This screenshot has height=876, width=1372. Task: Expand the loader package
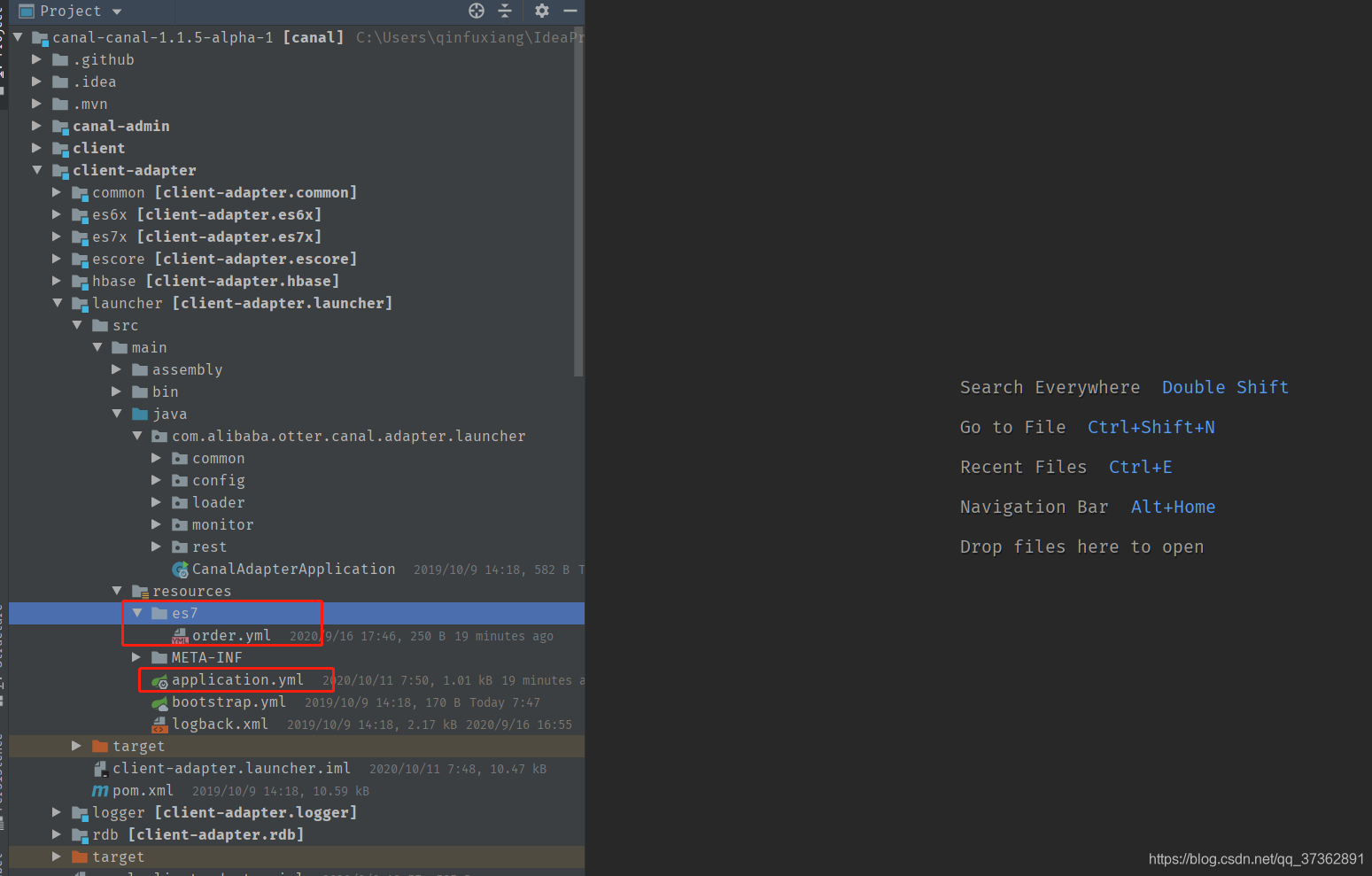coord(156,502)
